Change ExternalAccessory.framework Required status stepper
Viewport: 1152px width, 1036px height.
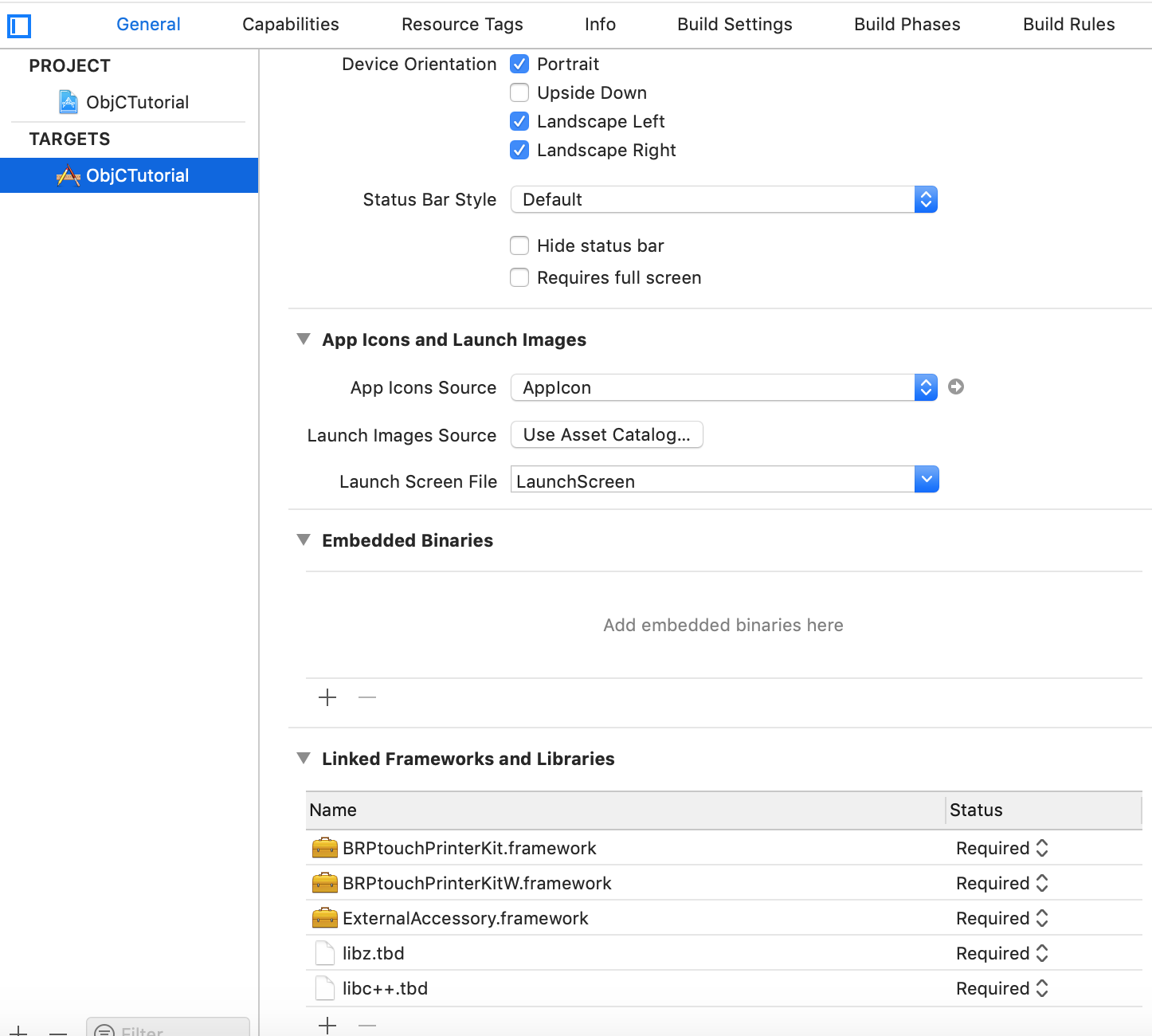pos(1041,918)
